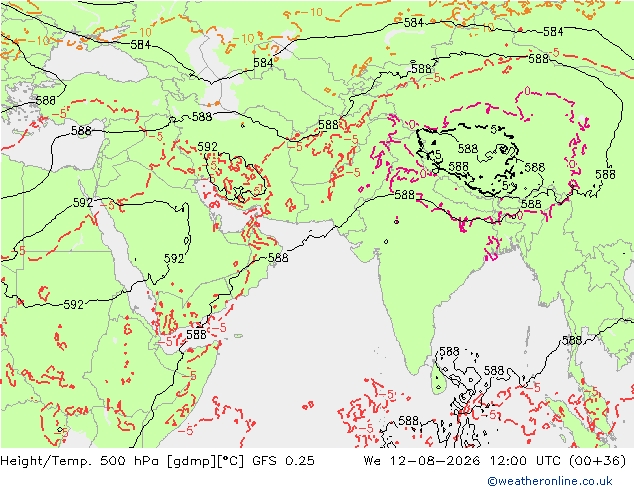
Task: Click the 588 label over Thailand
Action: pos(572,340)
